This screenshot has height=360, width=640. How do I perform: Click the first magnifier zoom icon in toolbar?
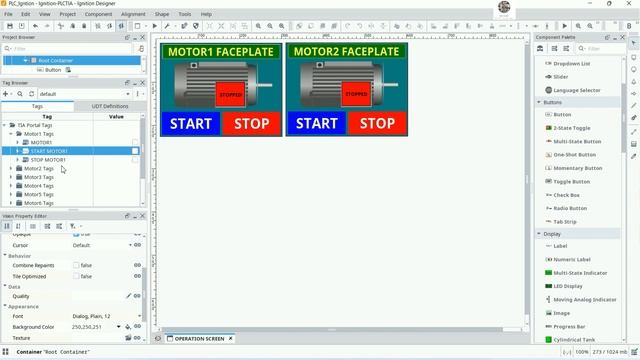coord(258,26)
